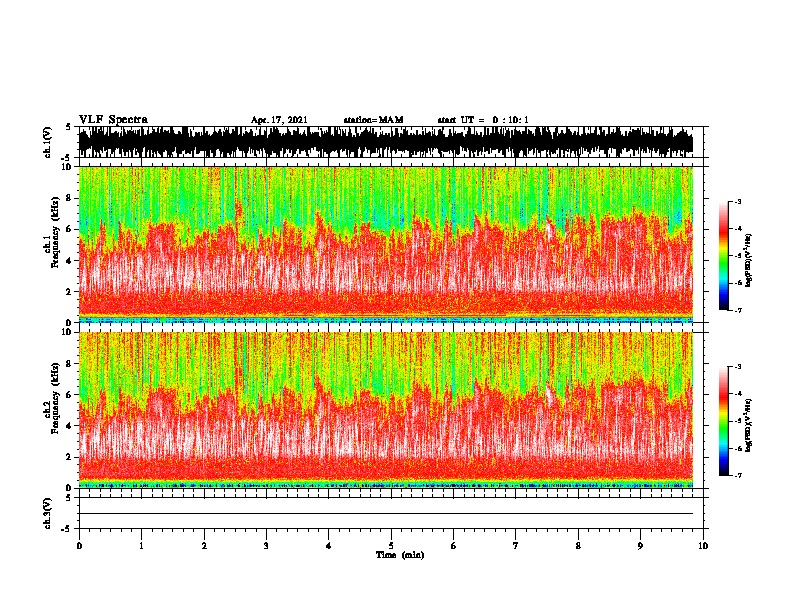Screen dimensions: 792x612
Task: Click the "ch.1(V)" waveform axis label
Action: pyautogui.click(x=48, y=142)
